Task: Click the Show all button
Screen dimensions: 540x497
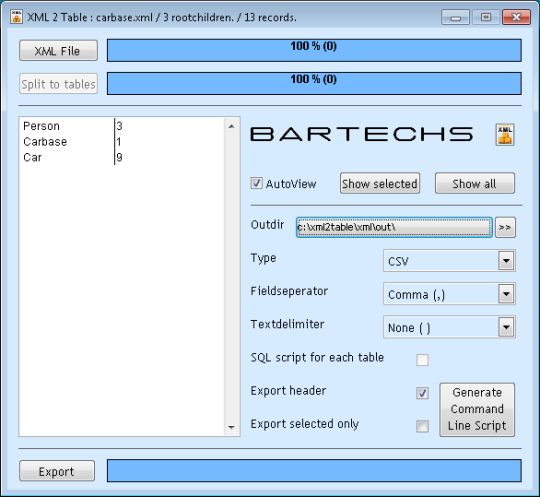Action: point(475,184)
